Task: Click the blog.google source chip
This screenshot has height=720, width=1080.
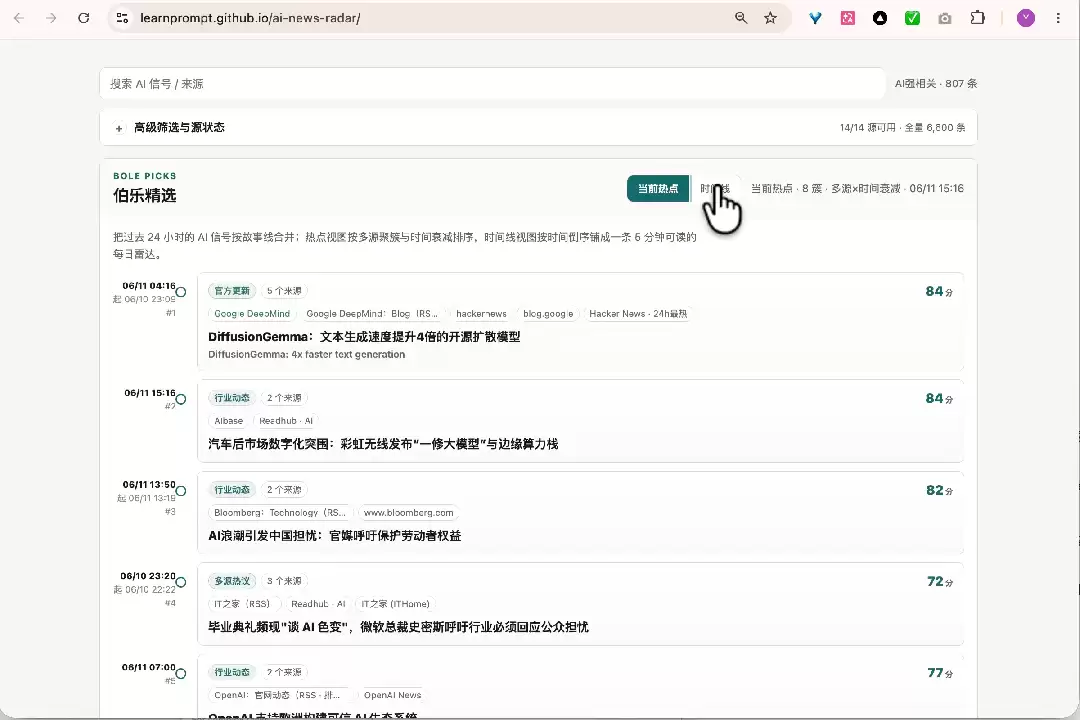Action: 548,313
